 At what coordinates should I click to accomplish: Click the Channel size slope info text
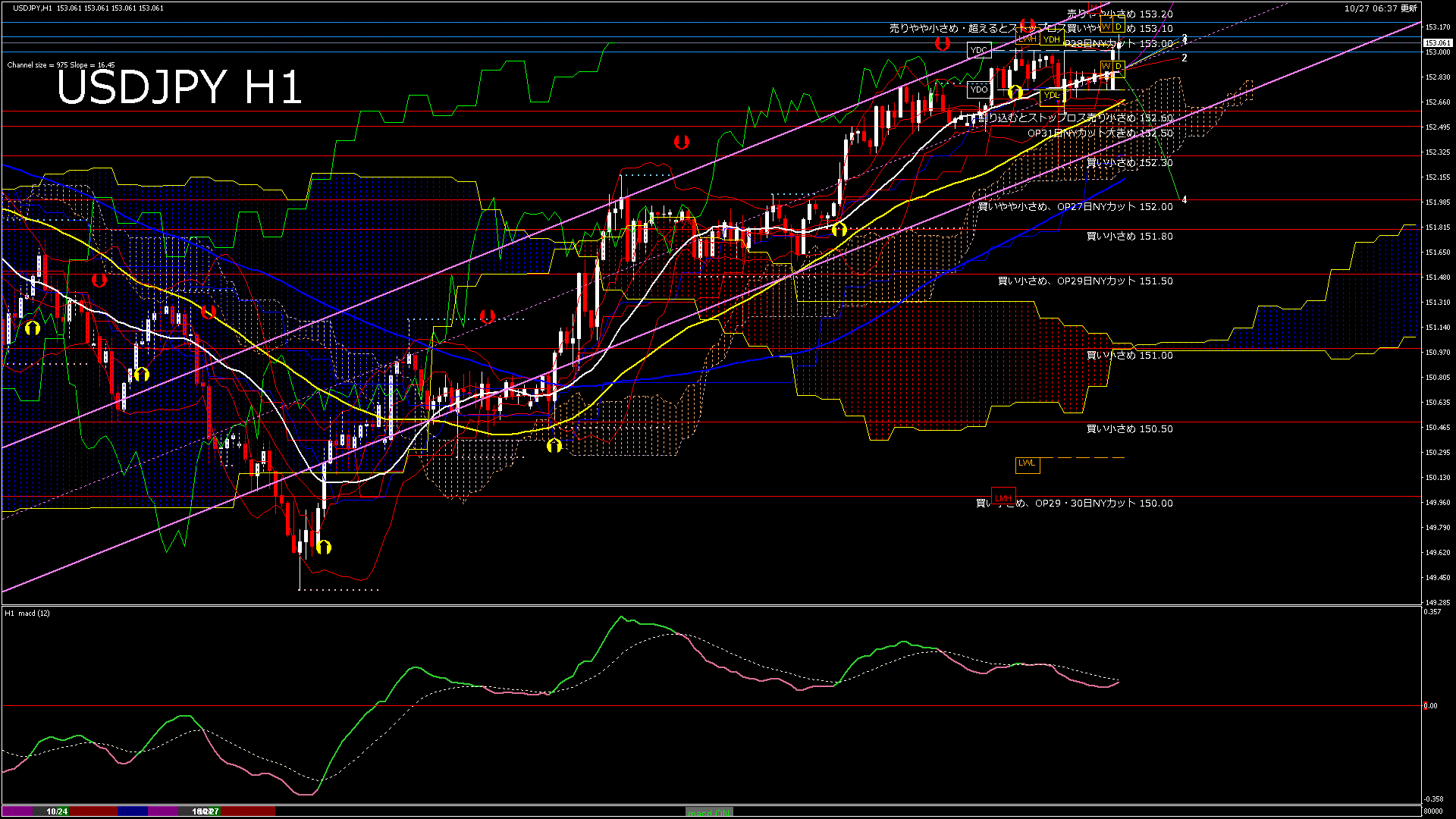[61, 65]
